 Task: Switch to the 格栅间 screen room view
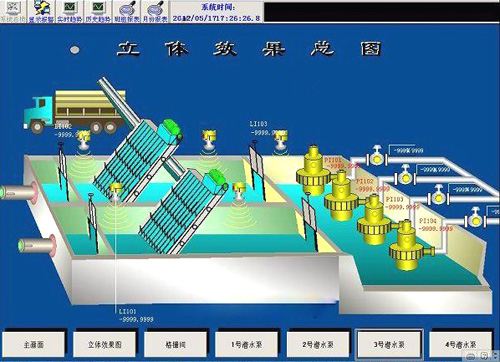pyautogui.click(x=176, y=344)
